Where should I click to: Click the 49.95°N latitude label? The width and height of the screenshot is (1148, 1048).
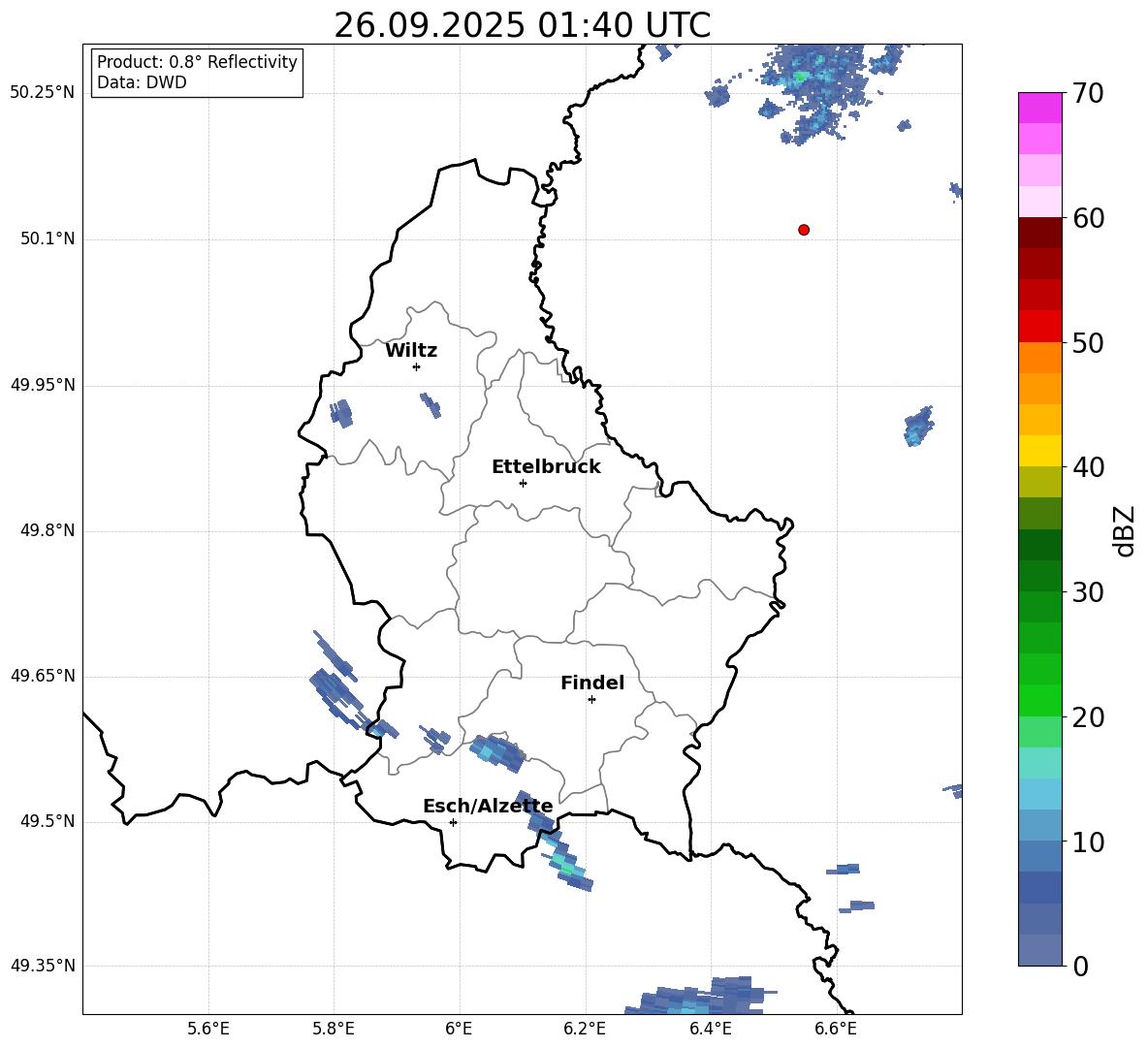[x=43, y=385]
